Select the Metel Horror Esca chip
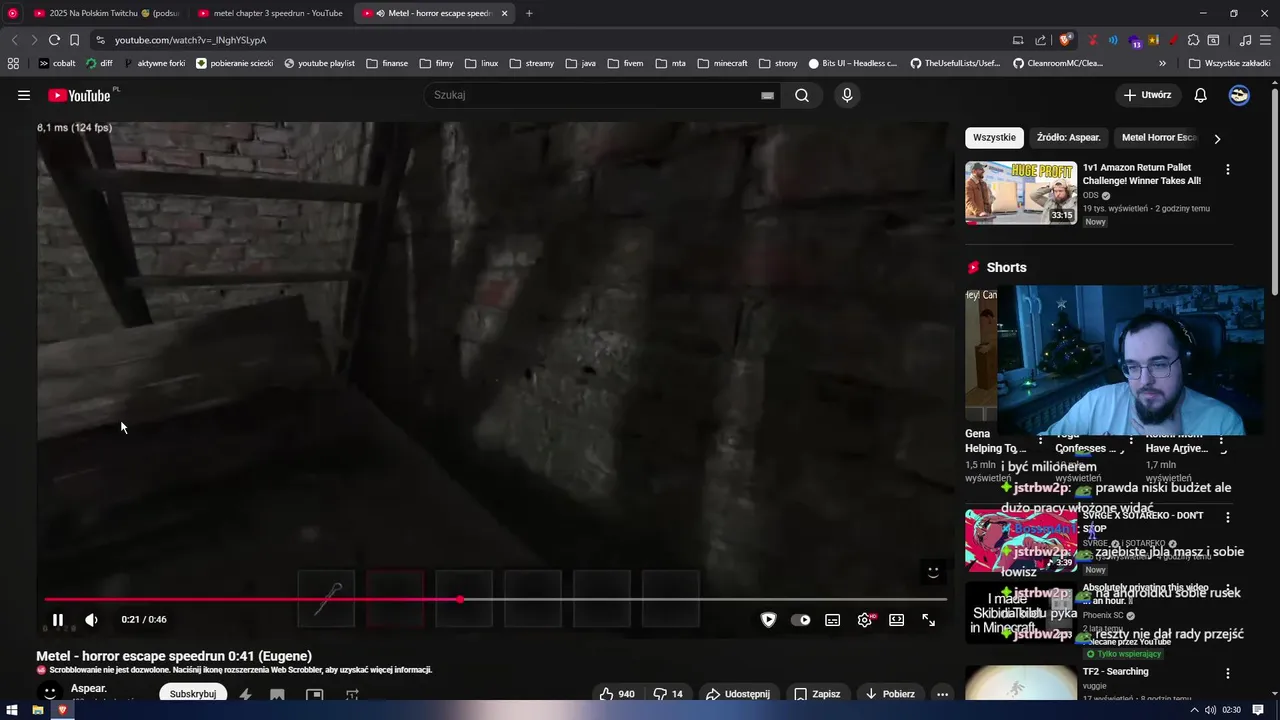This screenshot has height=720, width=1280. pos(1159,138)
